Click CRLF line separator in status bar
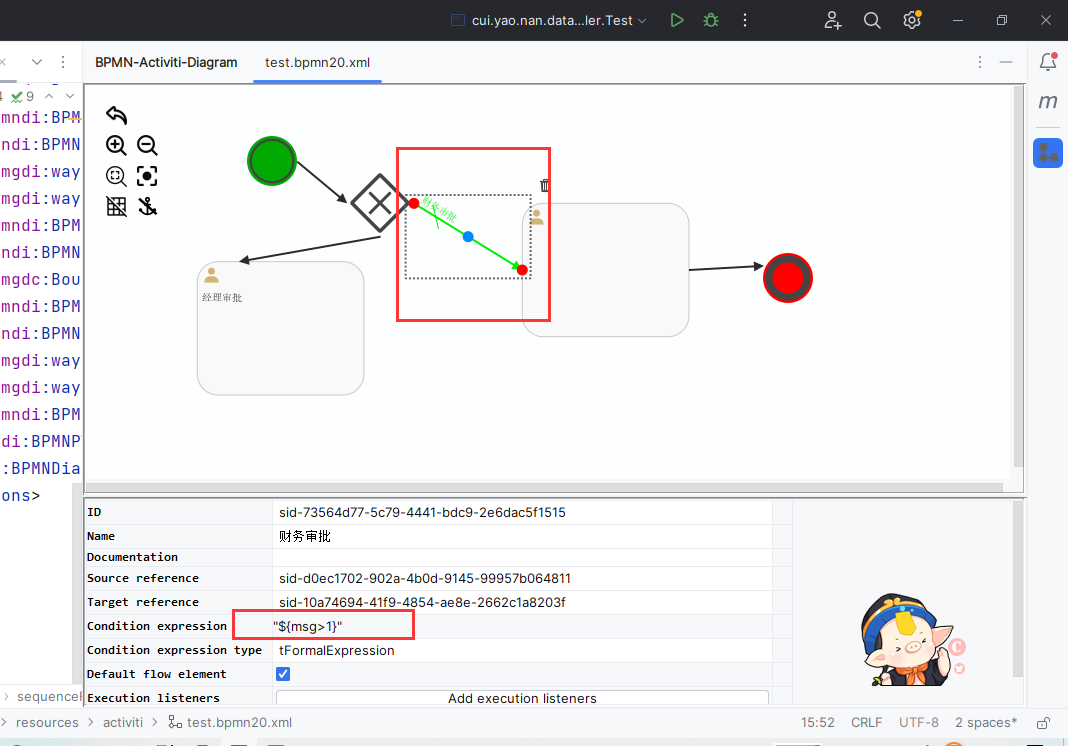Image resolution: width=1068 pixels, height=746 pixels. 866,723
